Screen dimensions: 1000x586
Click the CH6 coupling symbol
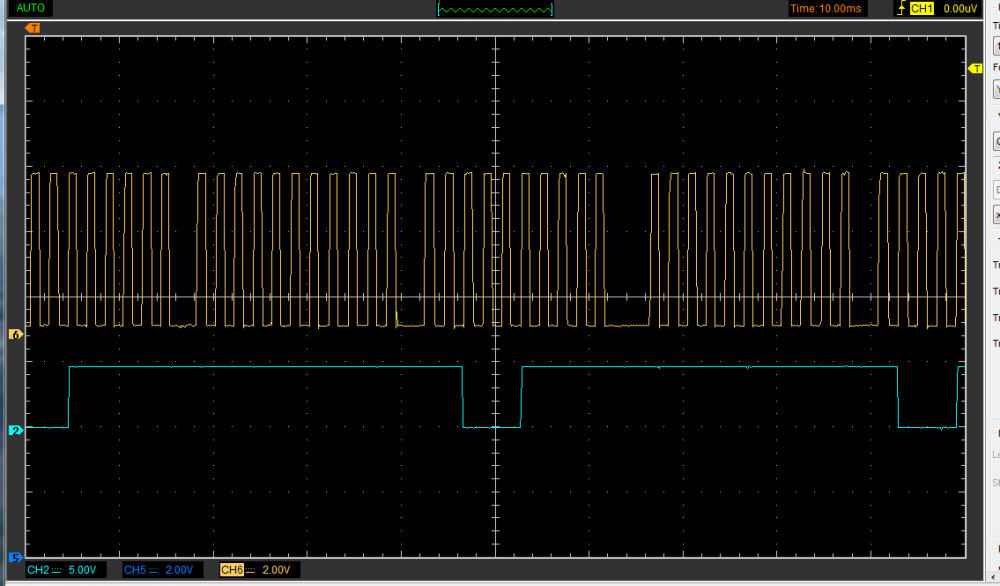pos(250,570)
